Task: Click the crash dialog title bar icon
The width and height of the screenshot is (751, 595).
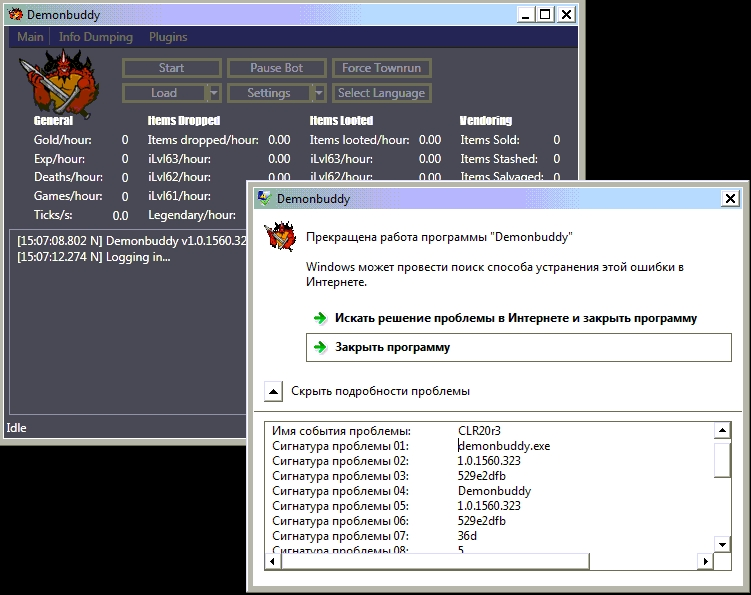Action: [x=263, y=199]
